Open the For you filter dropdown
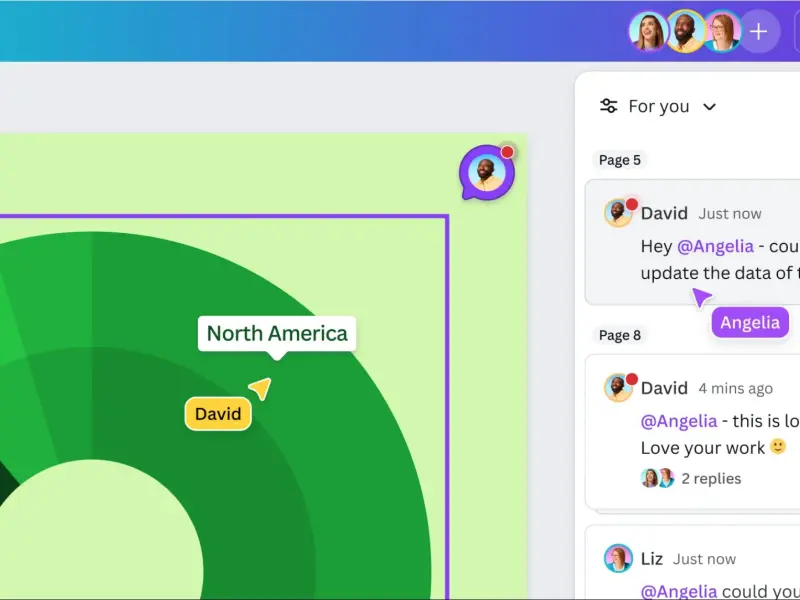 tap(658, 106)
